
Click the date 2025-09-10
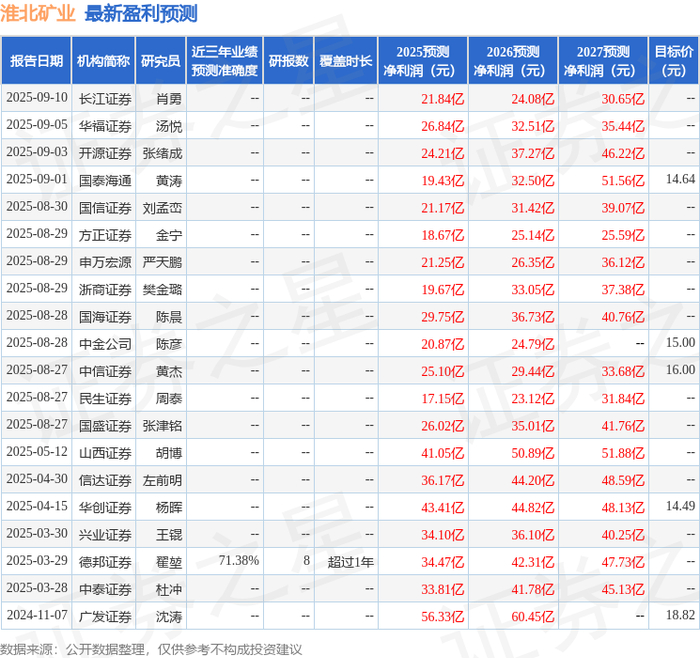point(37,98)
